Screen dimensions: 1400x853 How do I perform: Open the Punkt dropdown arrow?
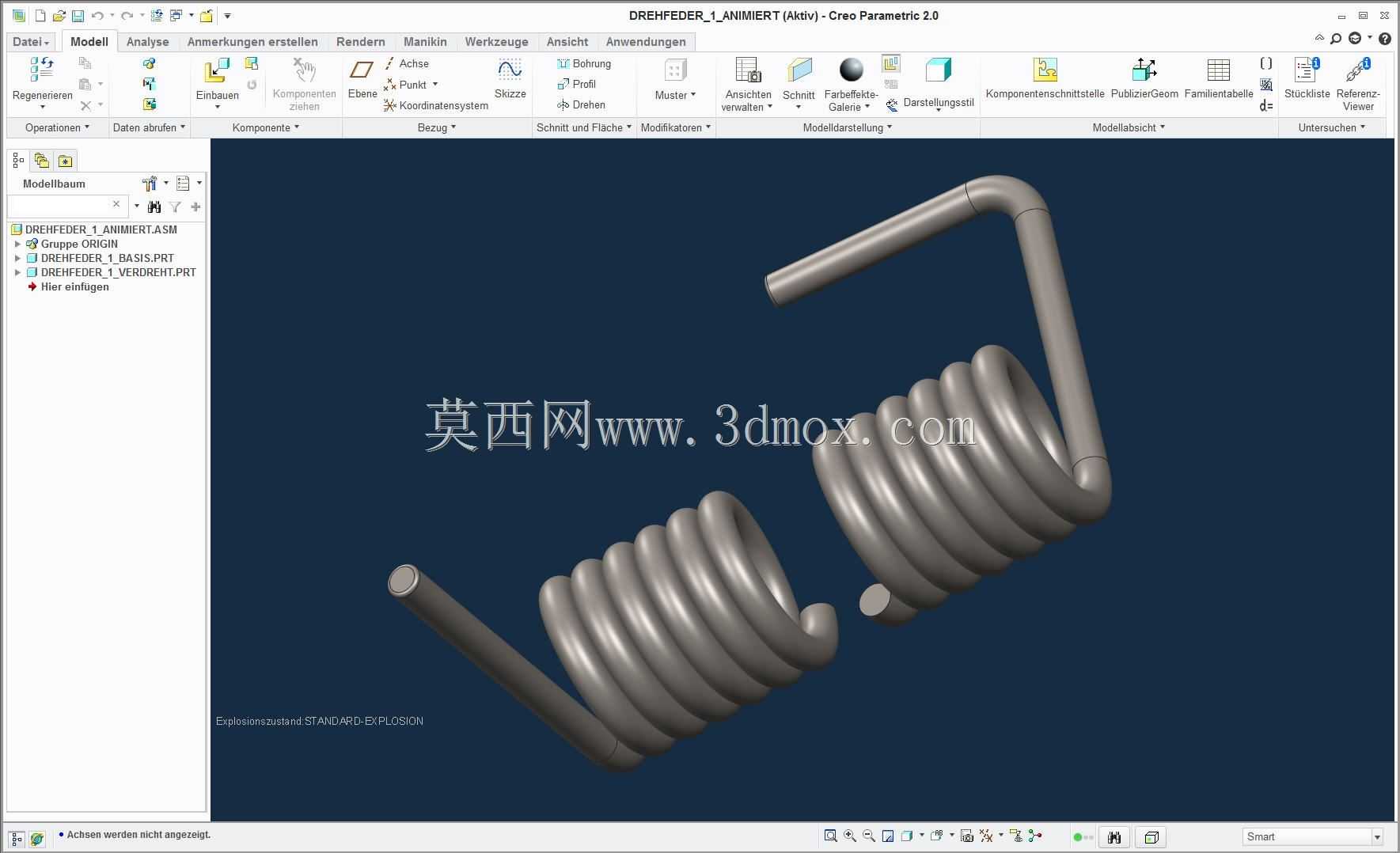point(435,85)
